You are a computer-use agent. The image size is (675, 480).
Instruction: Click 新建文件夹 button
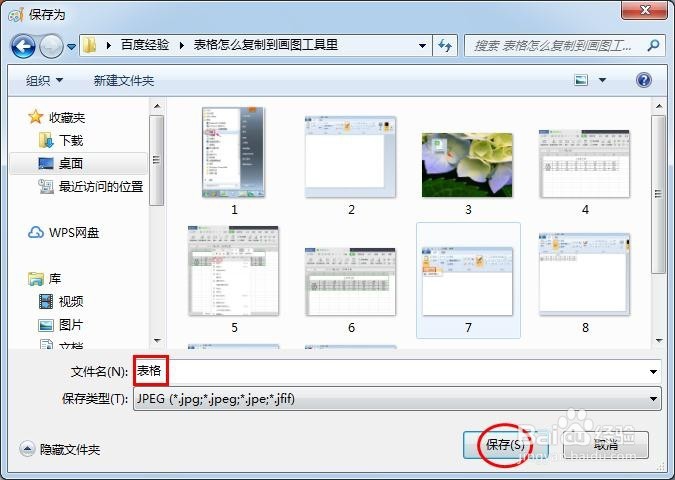pos(124,81)
